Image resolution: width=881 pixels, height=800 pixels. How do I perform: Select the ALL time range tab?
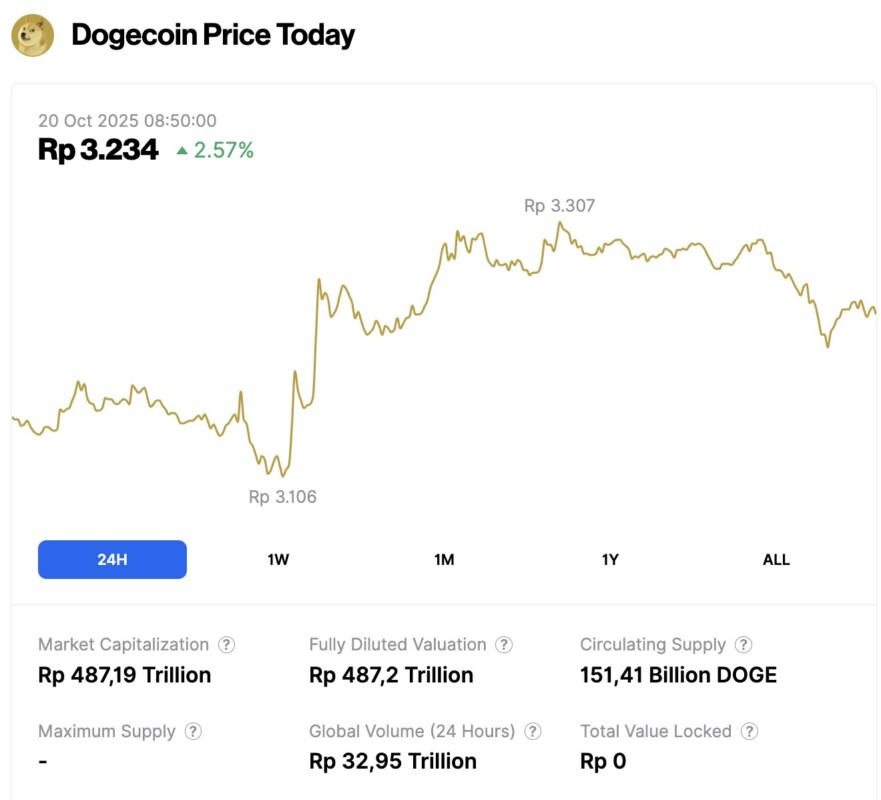pos(776,559)
